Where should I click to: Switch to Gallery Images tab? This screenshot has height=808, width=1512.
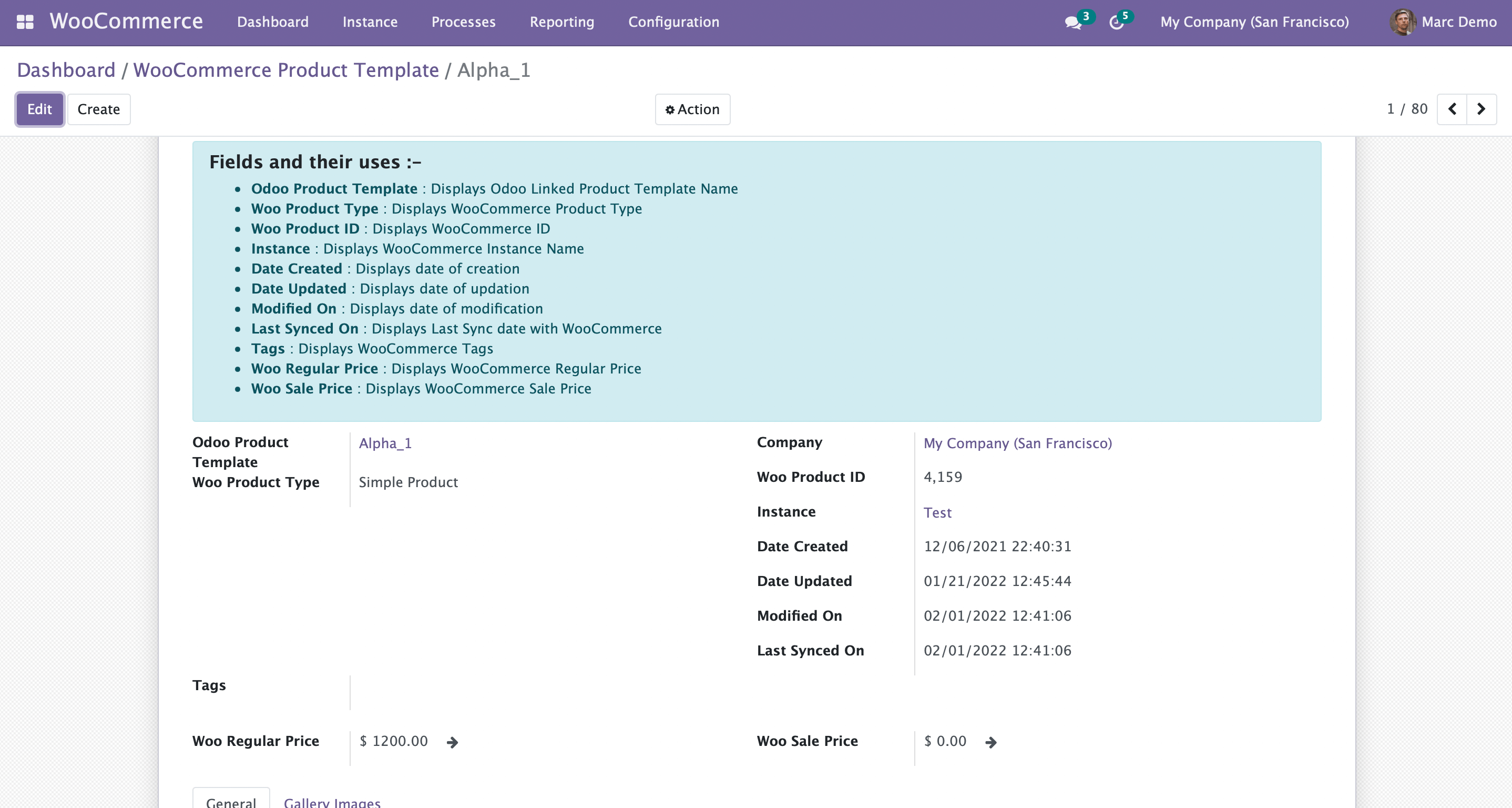[x=332, y=802]
